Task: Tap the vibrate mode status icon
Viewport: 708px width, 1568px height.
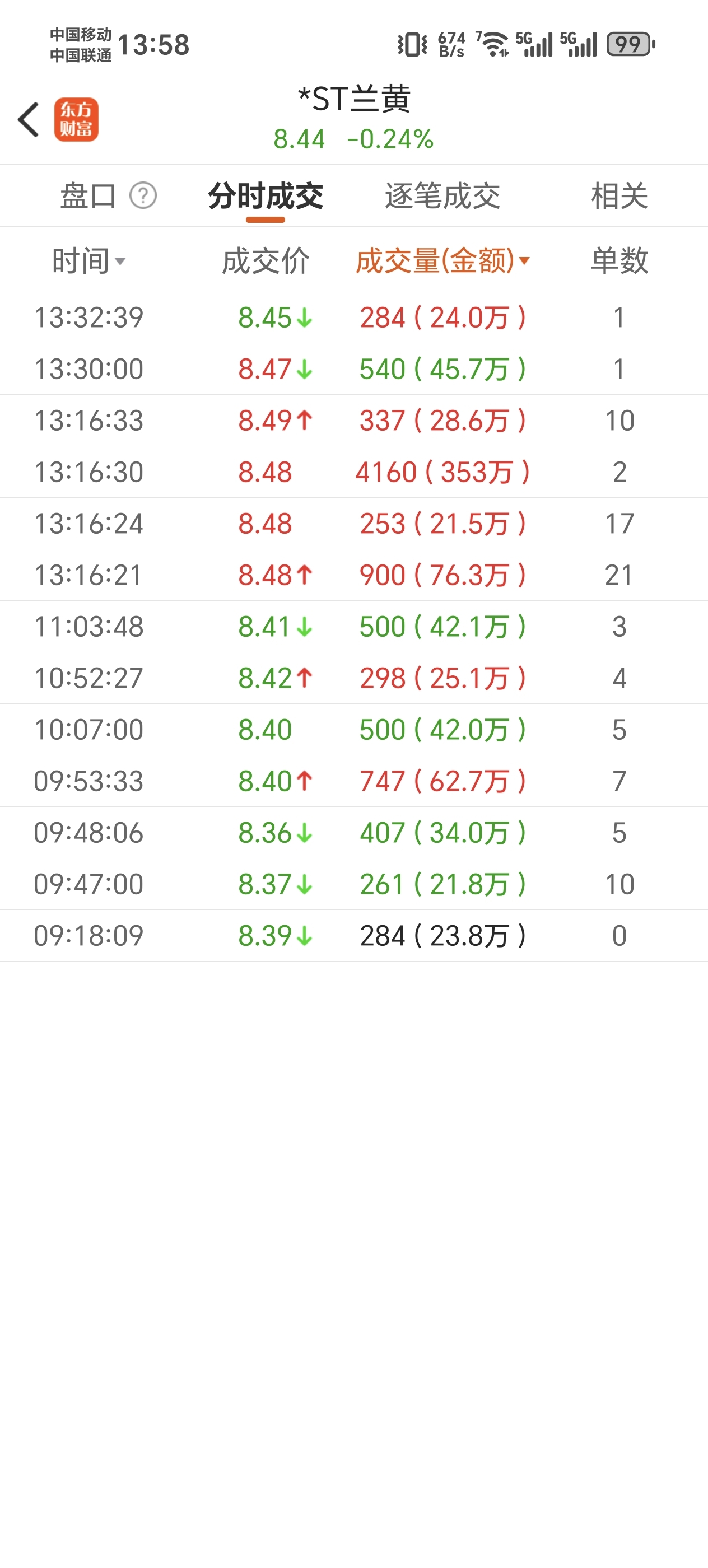Action: tap(412, 44)
